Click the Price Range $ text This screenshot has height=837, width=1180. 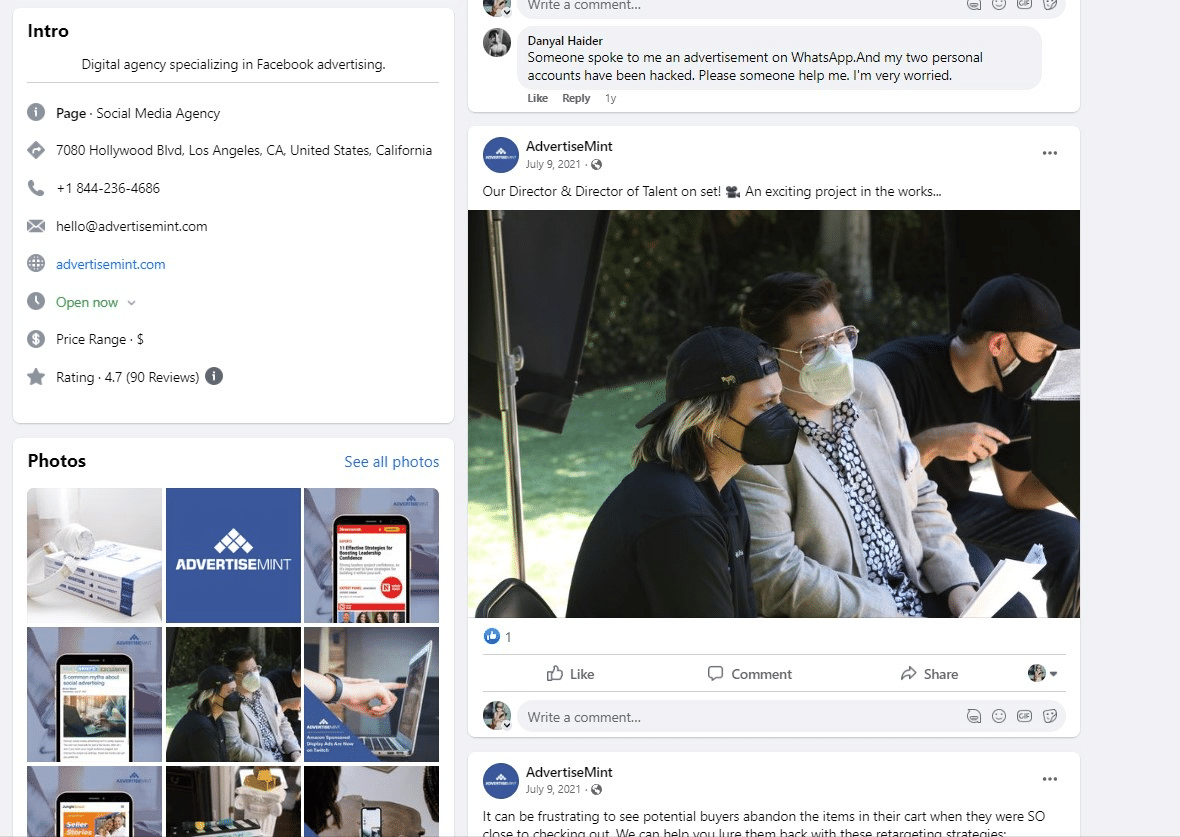99,339
